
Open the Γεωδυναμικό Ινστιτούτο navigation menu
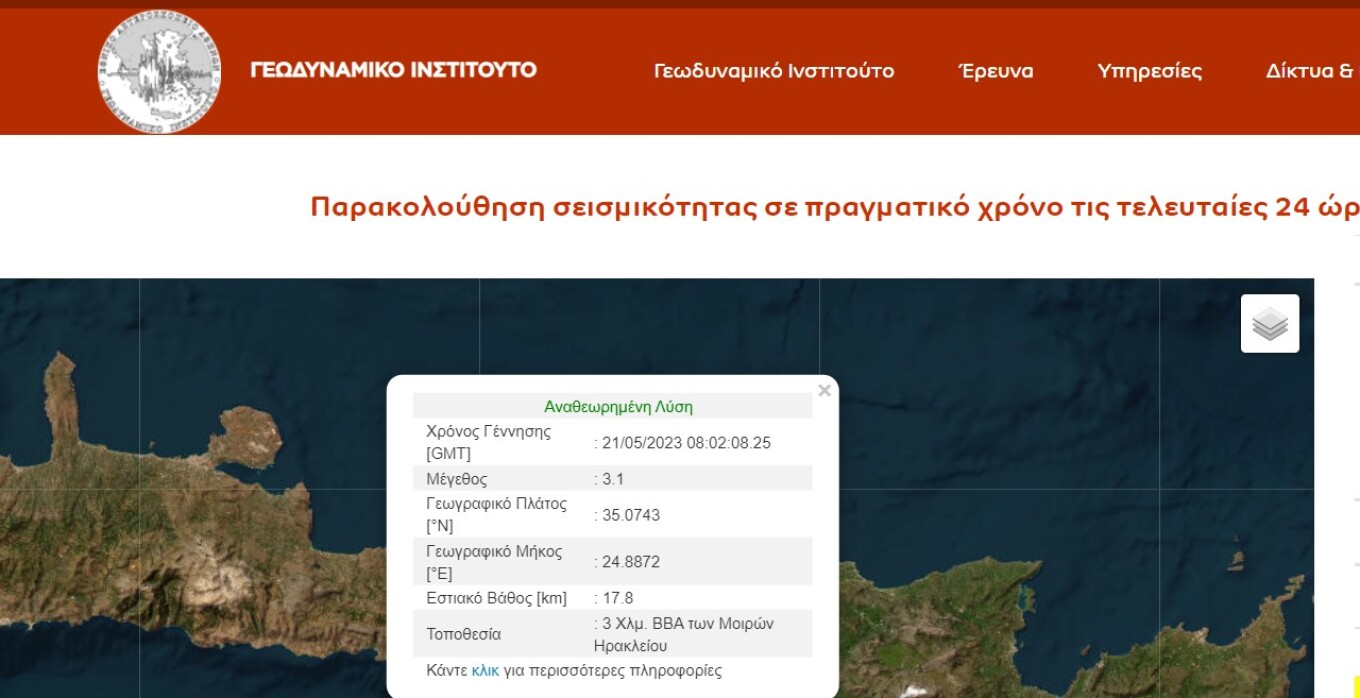(x=774, y=71)
